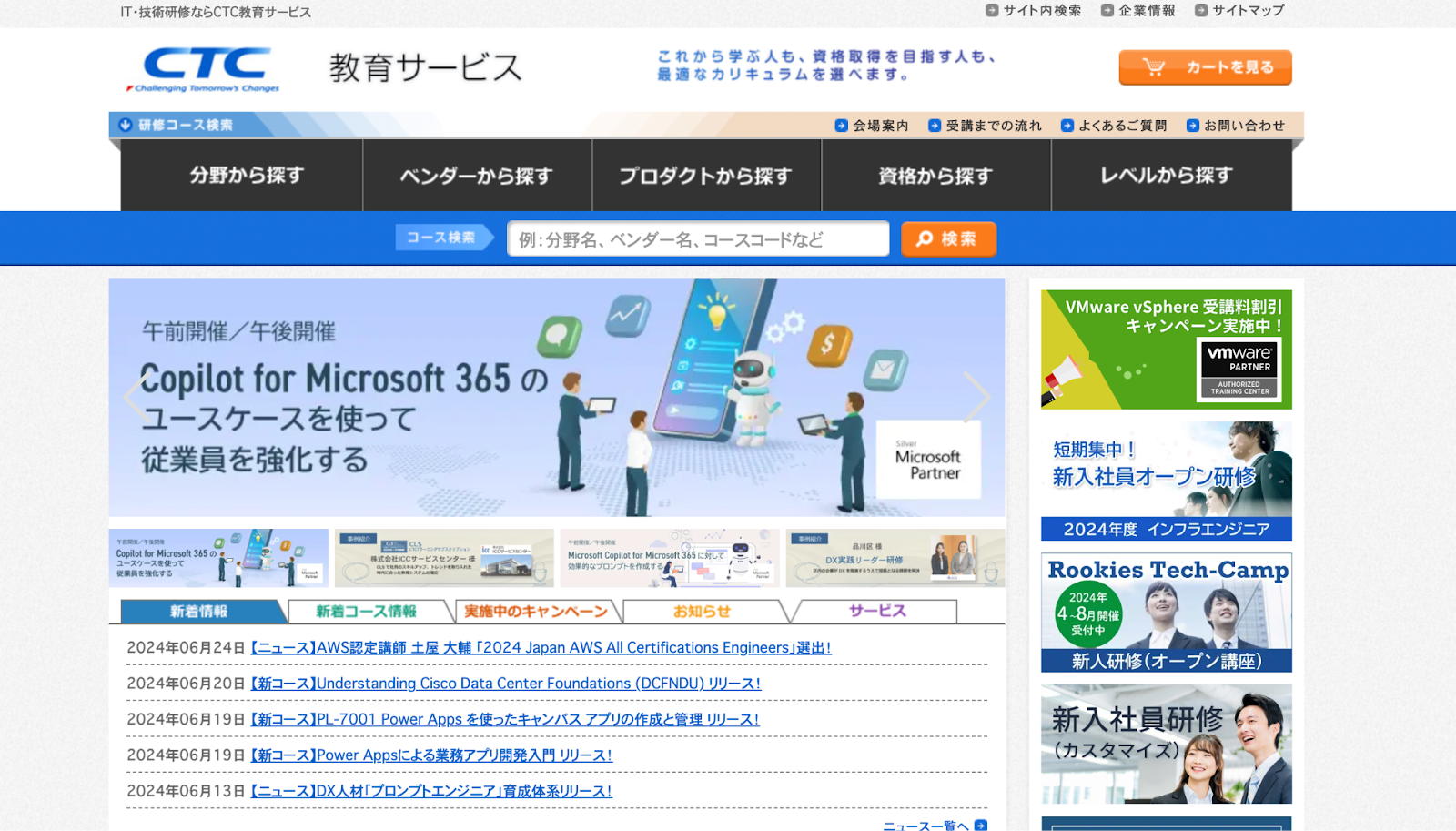Click arrow icon beside サイト内検索
Screen dimensions: 1456x831
[992, 11]
